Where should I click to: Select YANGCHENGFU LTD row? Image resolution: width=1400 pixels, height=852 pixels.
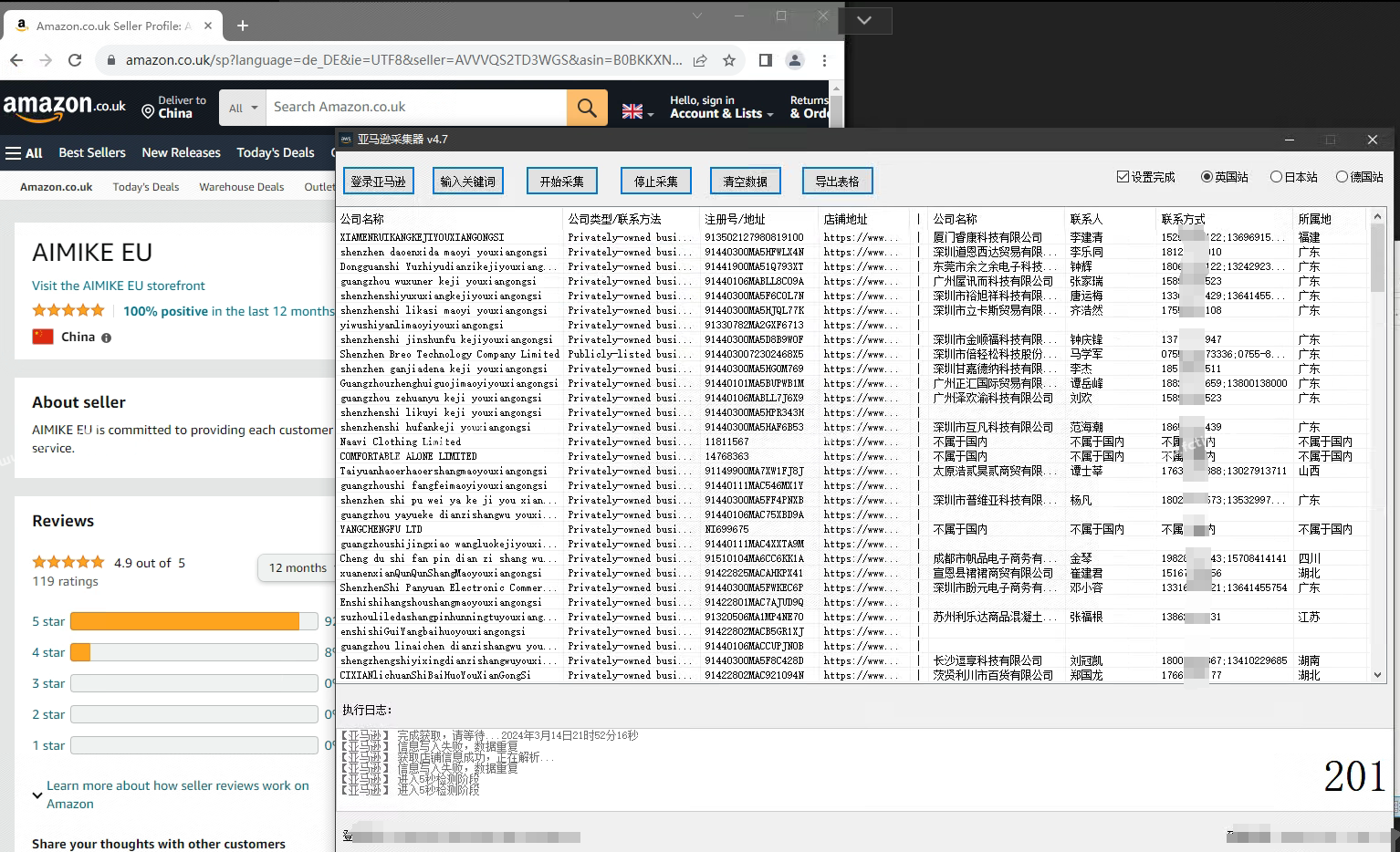(x=853, y=529)
